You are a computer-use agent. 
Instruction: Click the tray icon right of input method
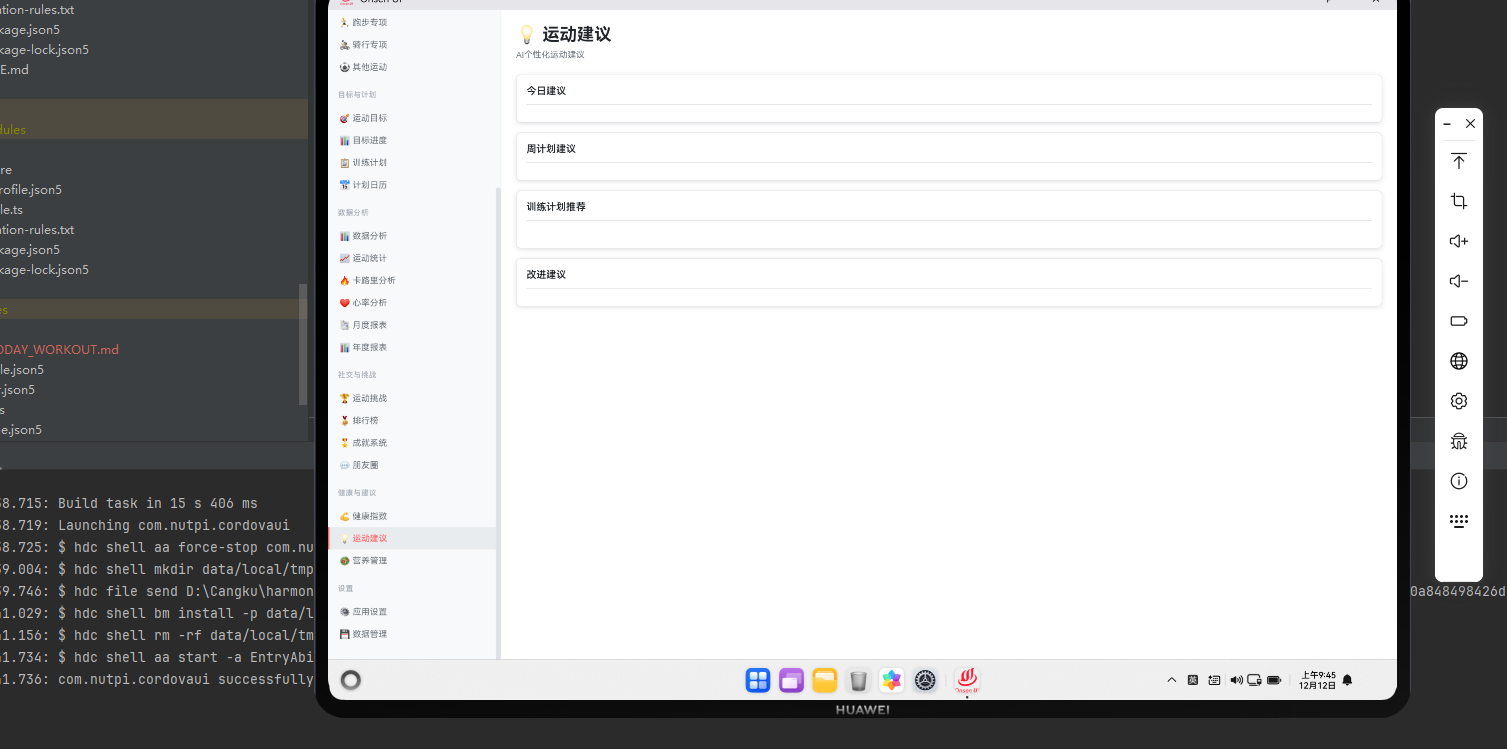point(1214,680)
